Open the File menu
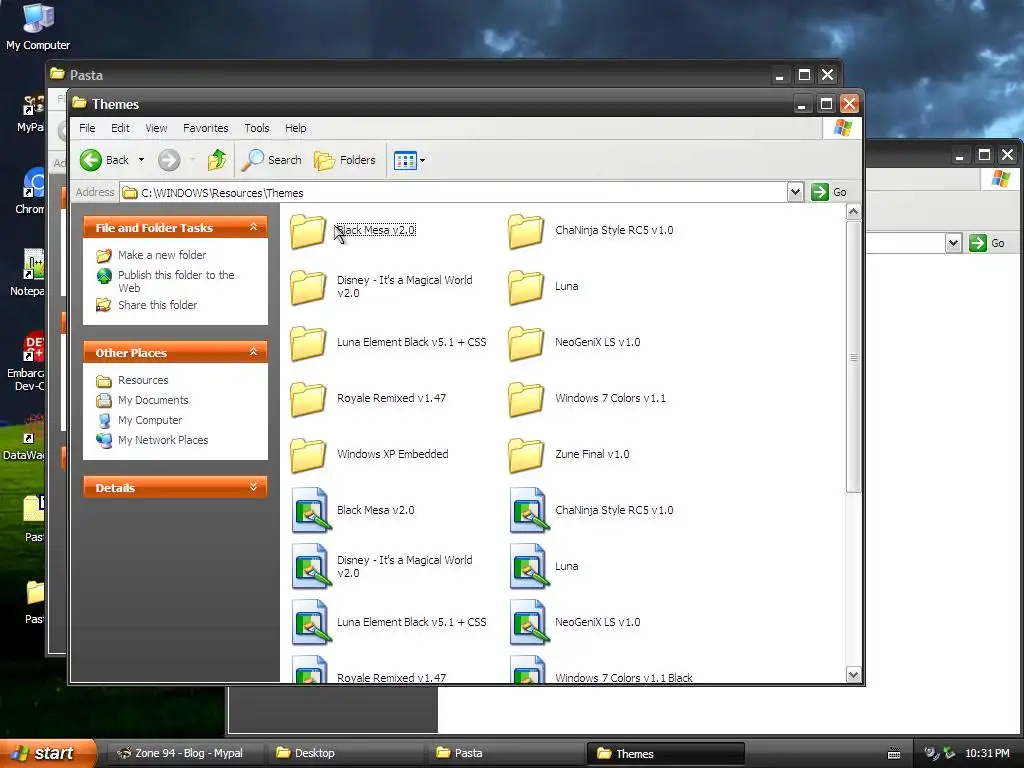Image resolution: width=1024 pixels, height=768 pixels. pyautogui.click(x=87, y=128)
